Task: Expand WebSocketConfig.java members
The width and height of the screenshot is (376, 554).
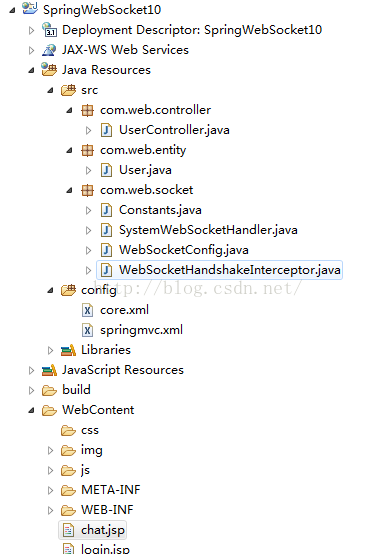Action: pos(89,251)
